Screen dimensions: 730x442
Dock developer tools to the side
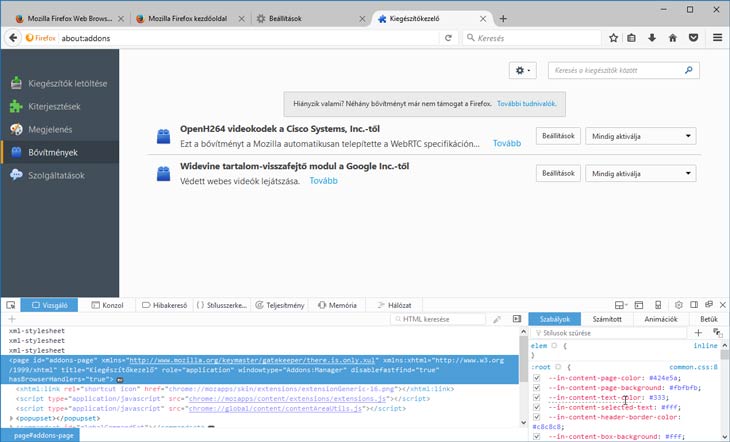tap(694, 305)
